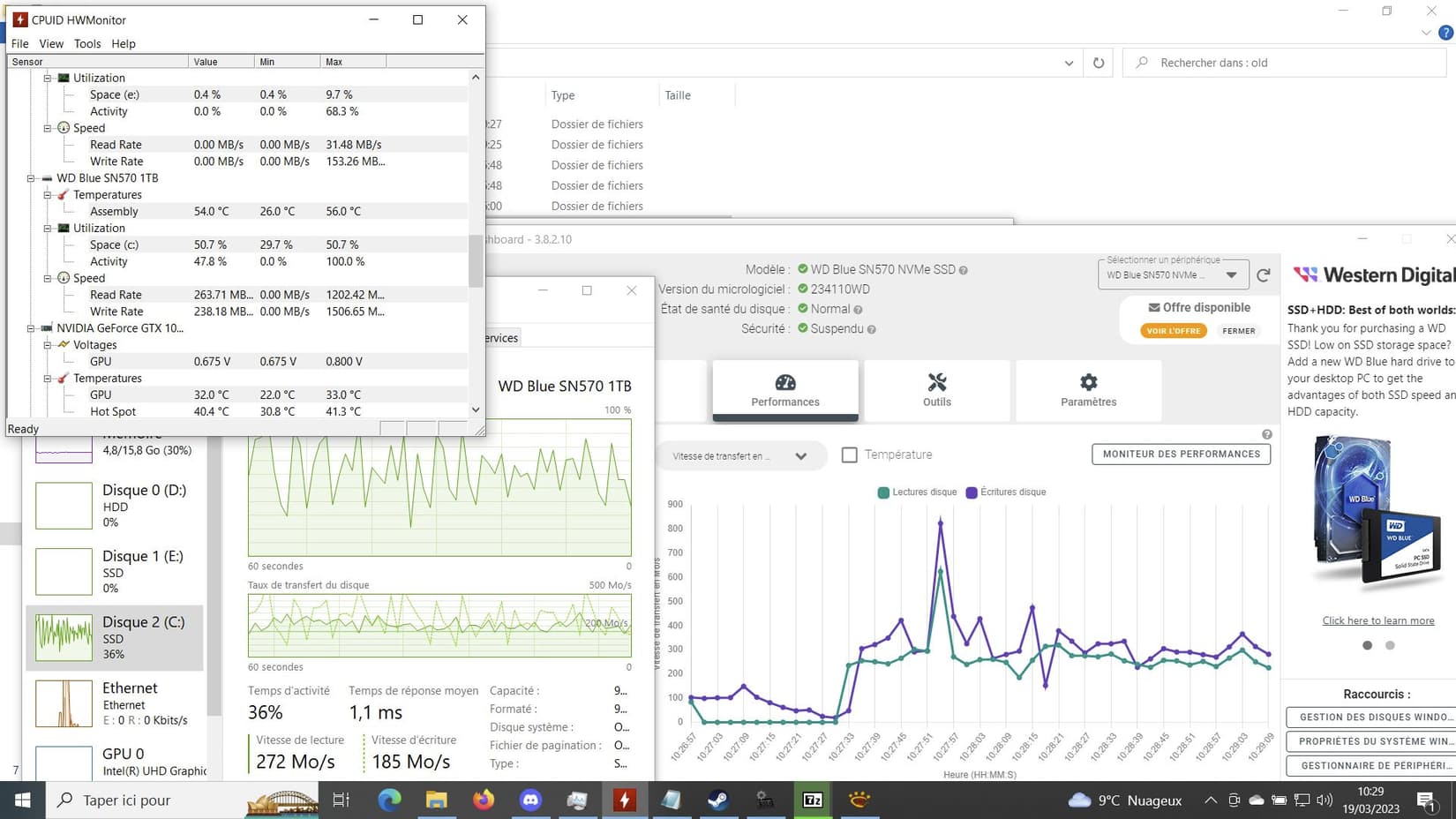Collapse the Speed node above 31.48 MB/s row

[x=48, y=128]
